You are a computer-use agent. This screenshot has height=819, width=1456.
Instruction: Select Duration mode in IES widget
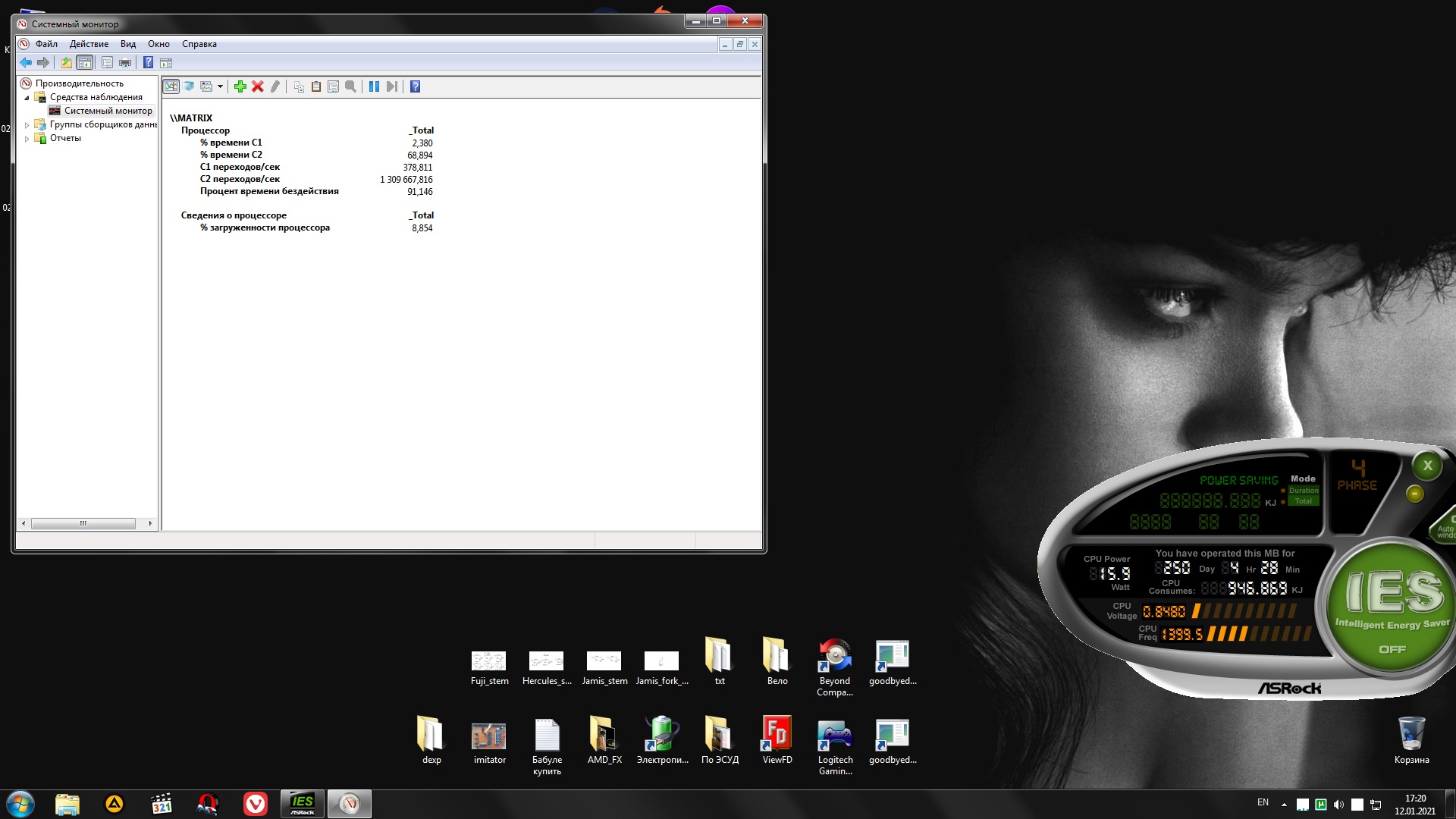click(1304, 491)
